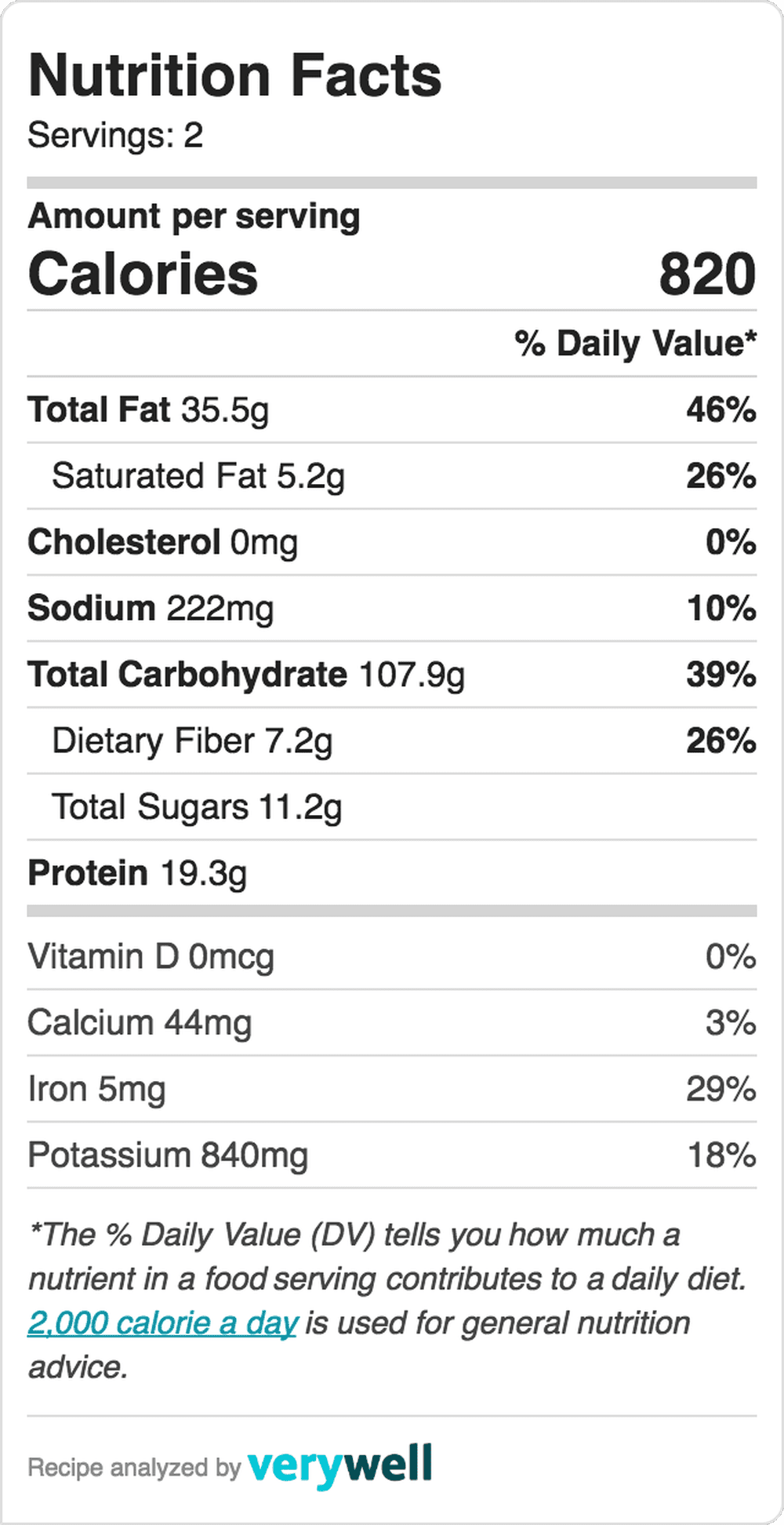Click the Dietary Fiber 7.2g row

(392, 741)
